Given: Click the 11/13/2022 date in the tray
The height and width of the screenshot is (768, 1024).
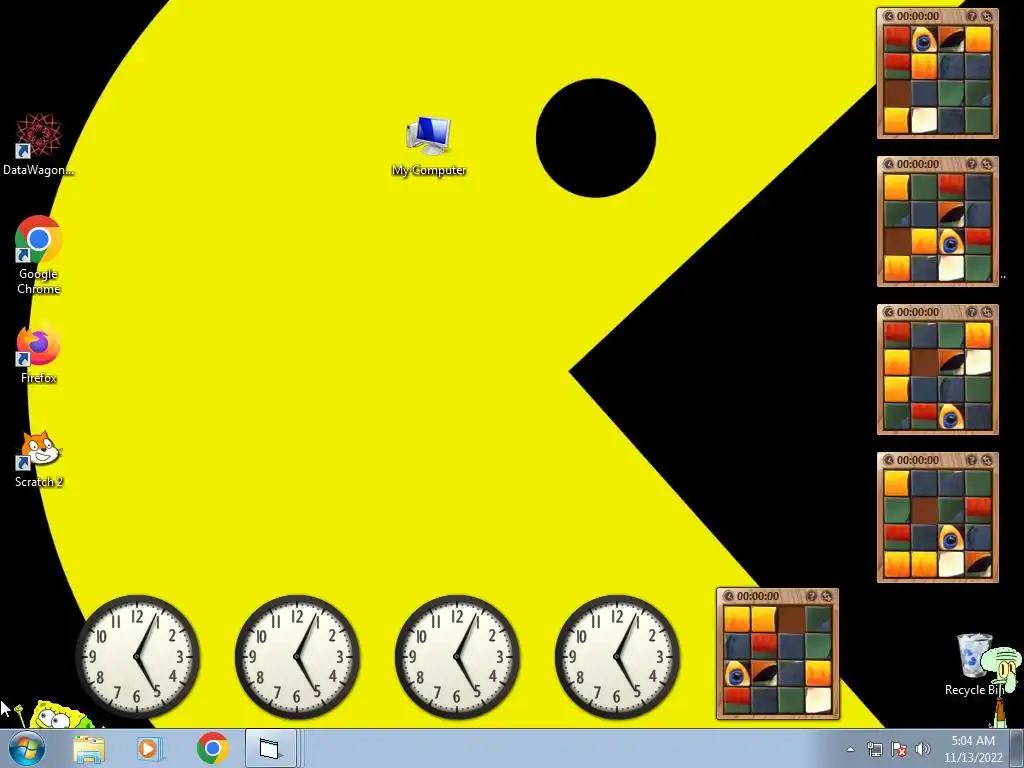Looking at the screenshot, I should (x=973, y=758).
